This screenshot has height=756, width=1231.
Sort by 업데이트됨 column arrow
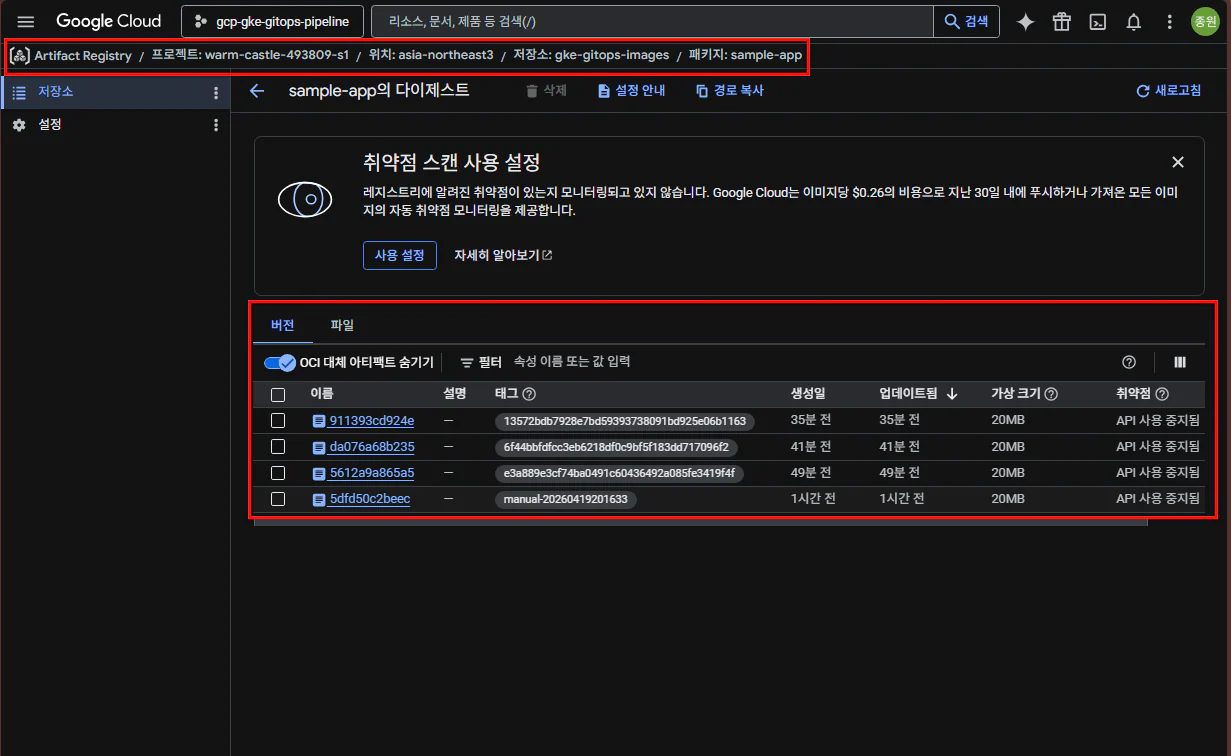[952, 395]
